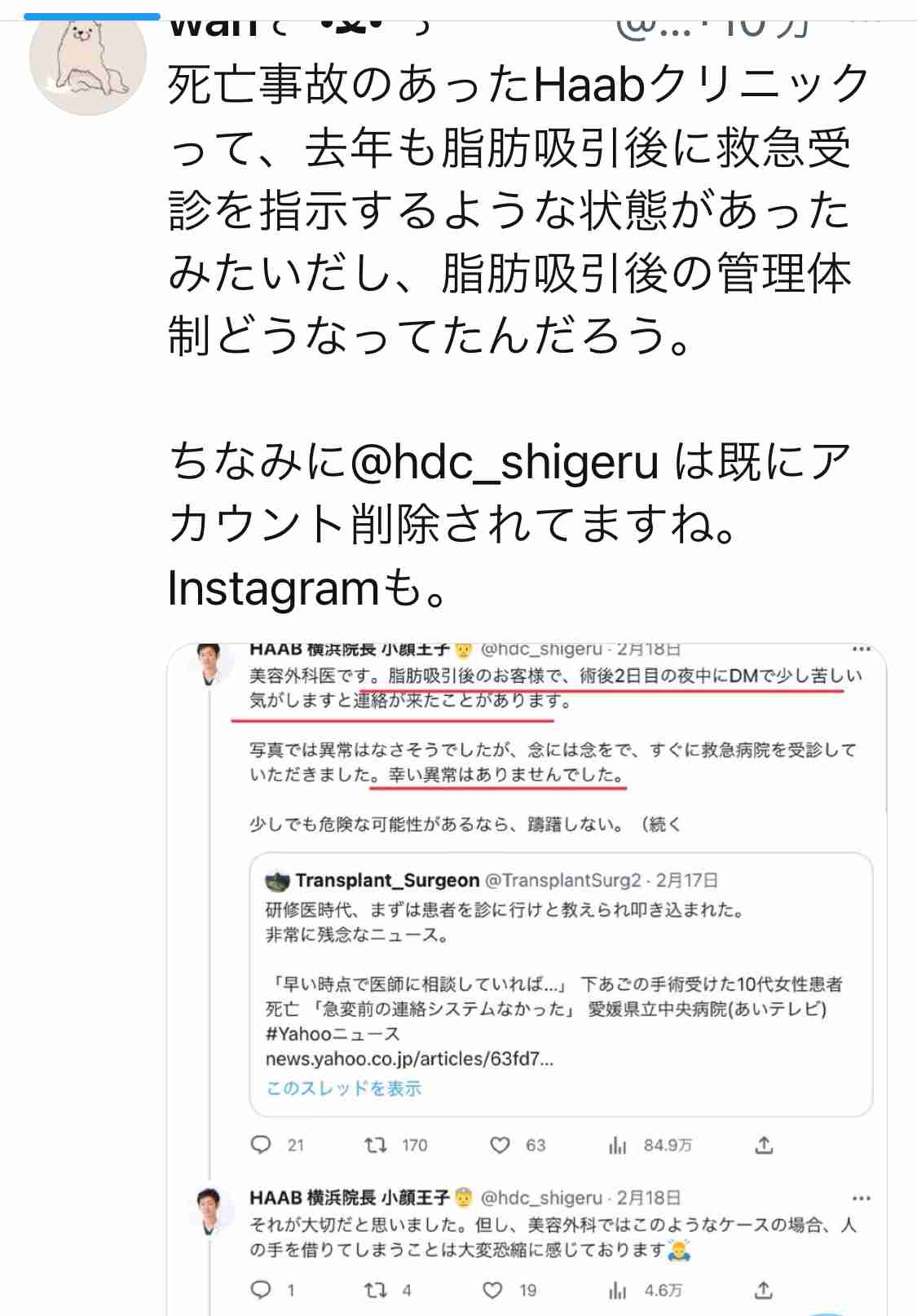Share the first embedded tweet via upload icon
Viewport: 917px width, 1316px height.
point(764,1145)
